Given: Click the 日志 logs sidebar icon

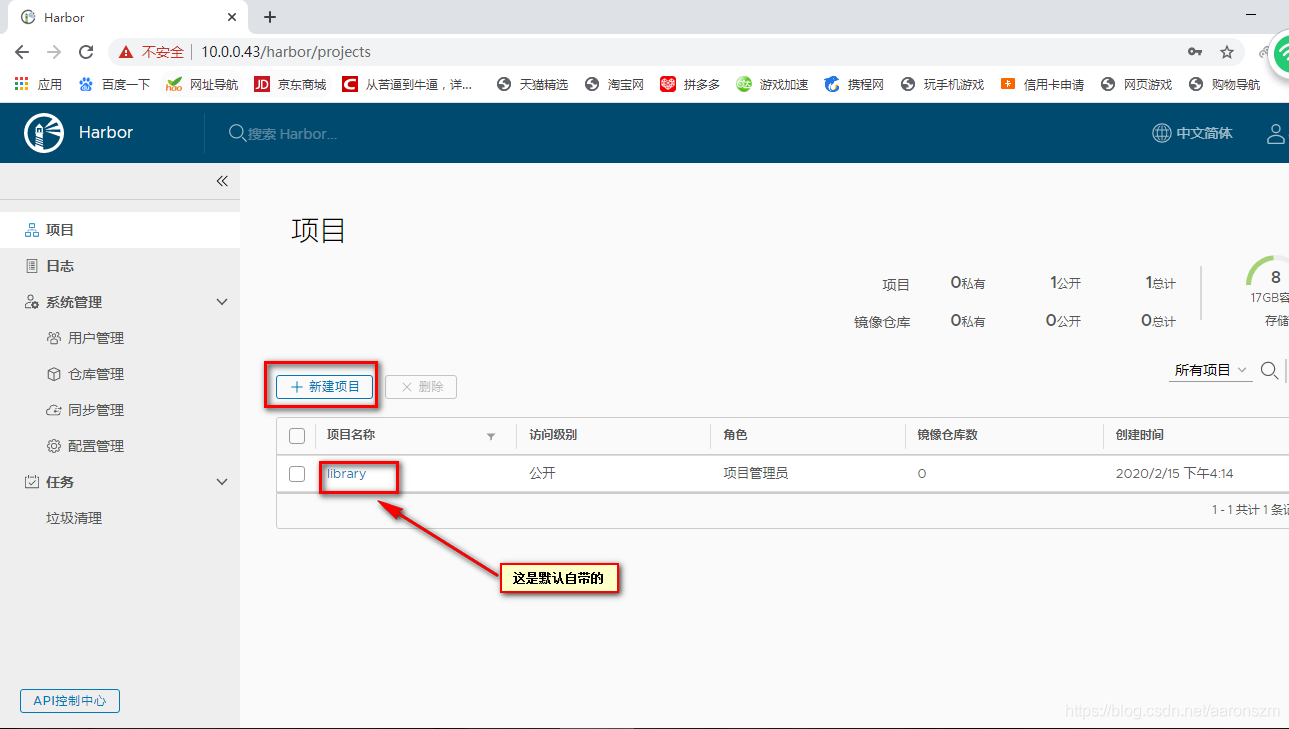Looking at the screenshot, I should (32, 266).
